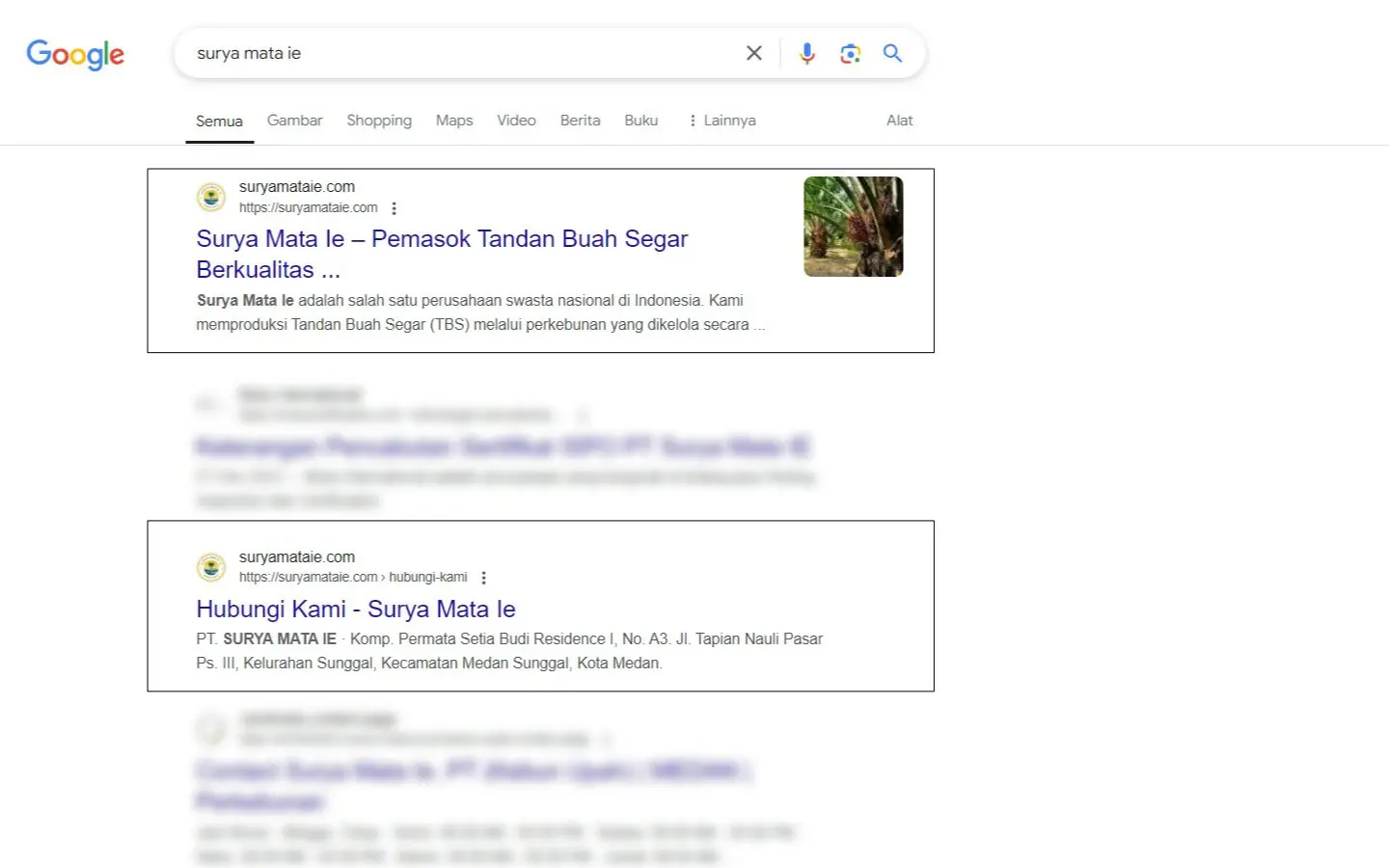Open the Maps results category
Screen dimensions: 1389x868
point(453,120)
